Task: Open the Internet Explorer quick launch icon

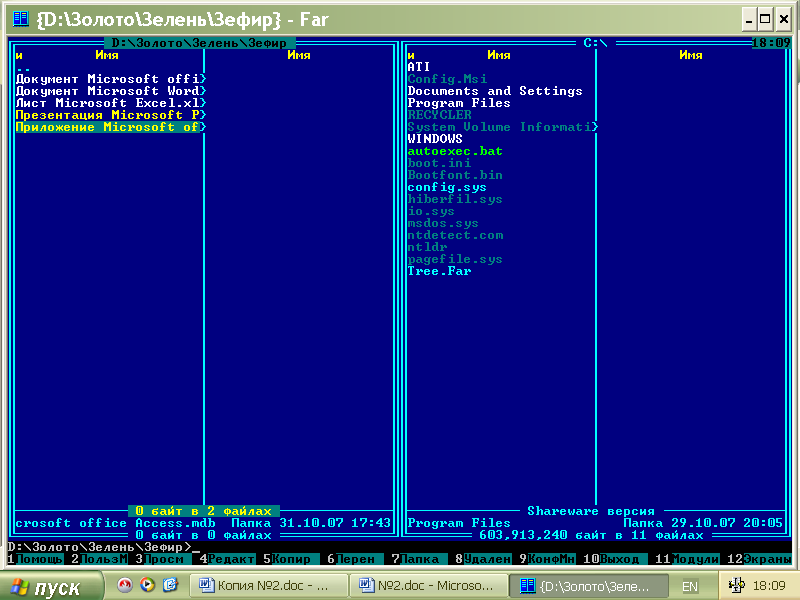Action: (170, 585)
